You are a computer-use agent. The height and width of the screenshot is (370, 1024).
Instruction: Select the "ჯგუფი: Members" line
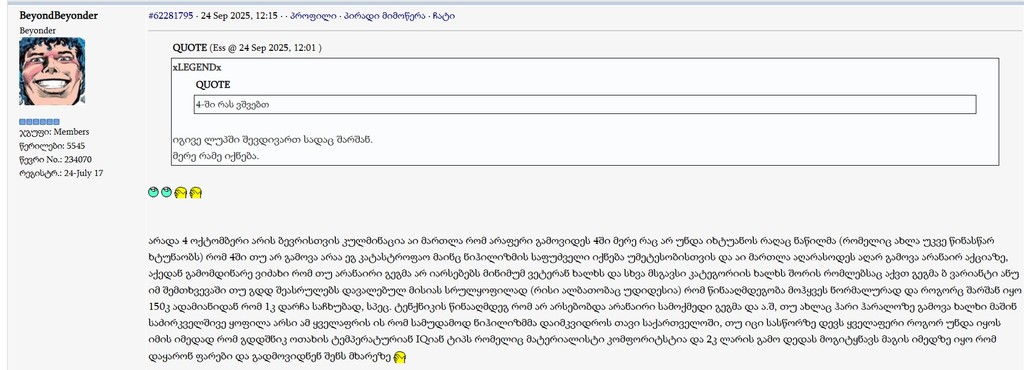coord(54,132)
